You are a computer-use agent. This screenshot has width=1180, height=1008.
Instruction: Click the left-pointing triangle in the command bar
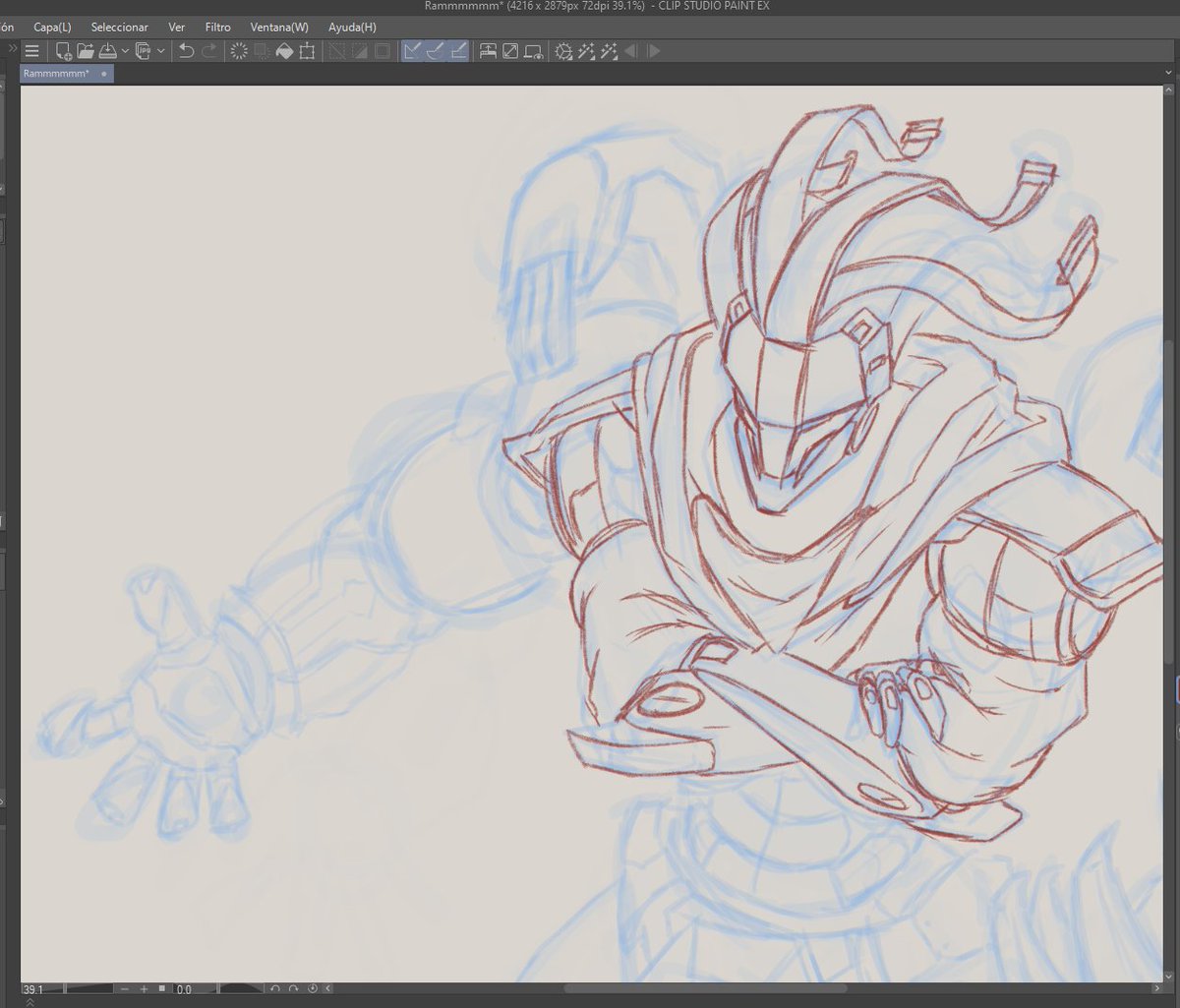pos(630,51)
